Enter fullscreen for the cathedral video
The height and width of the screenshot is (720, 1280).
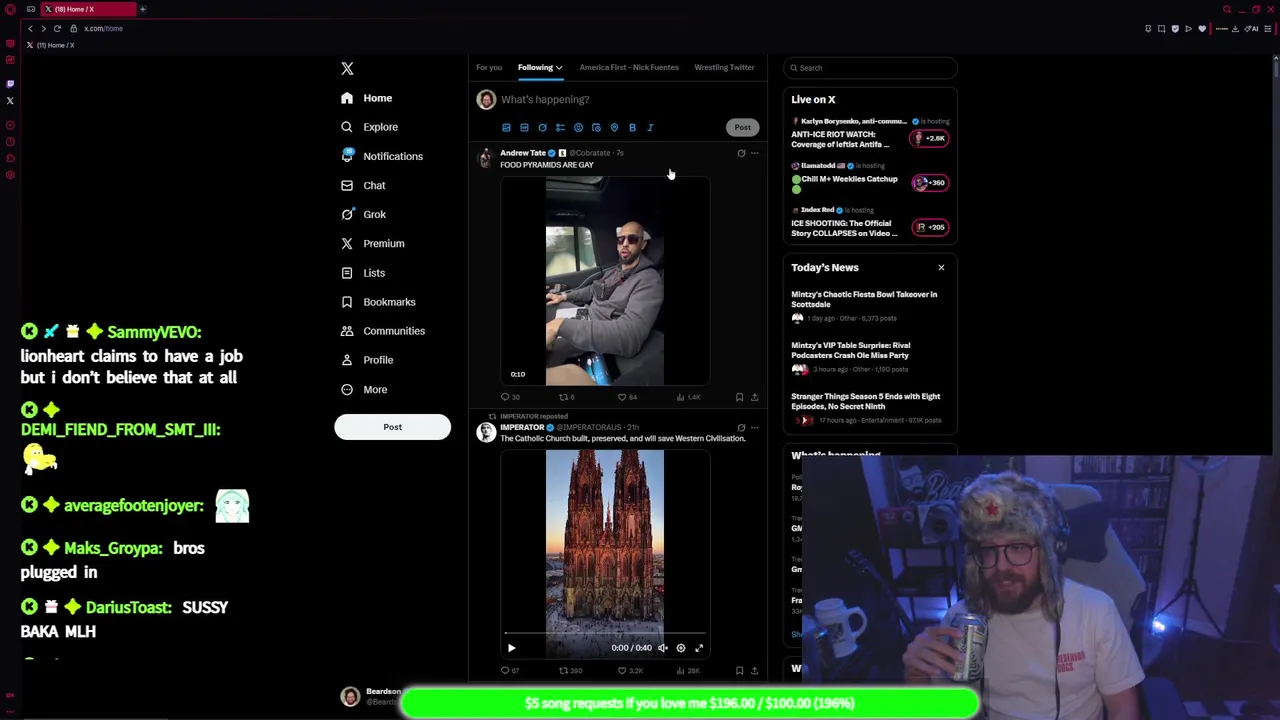click(699, 648)
